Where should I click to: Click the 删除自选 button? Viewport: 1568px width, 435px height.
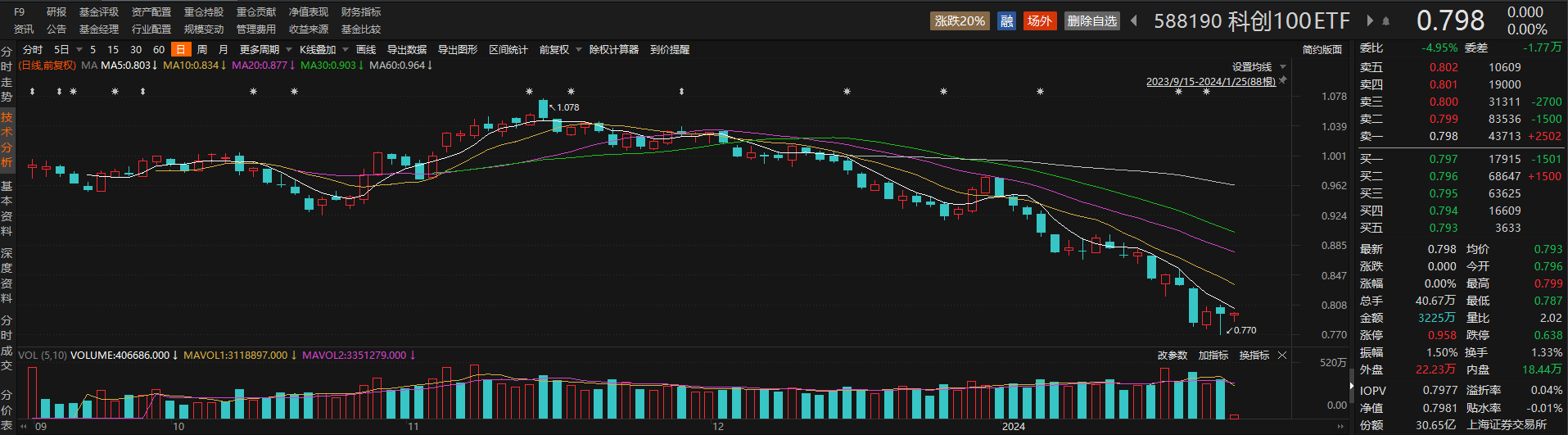point(1092,20)
